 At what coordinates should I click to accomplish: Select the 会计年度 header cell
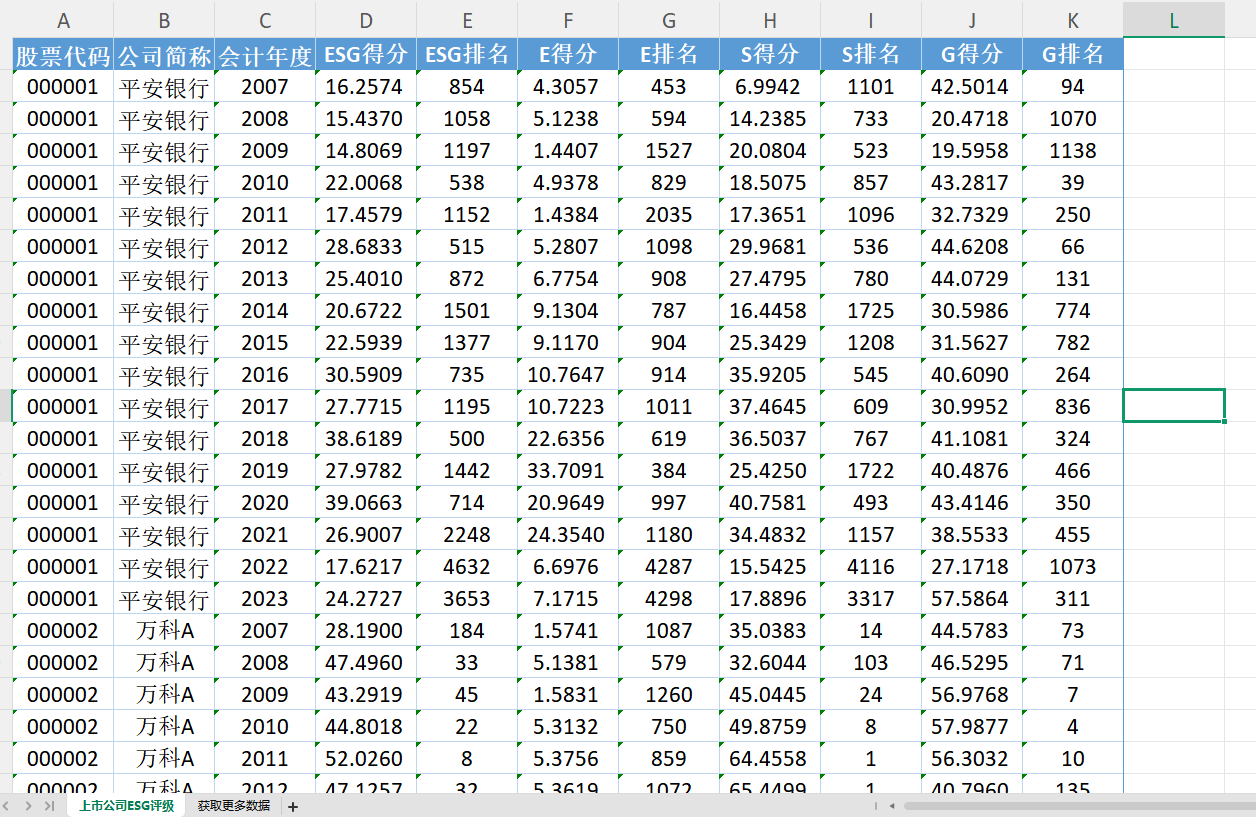265,54
